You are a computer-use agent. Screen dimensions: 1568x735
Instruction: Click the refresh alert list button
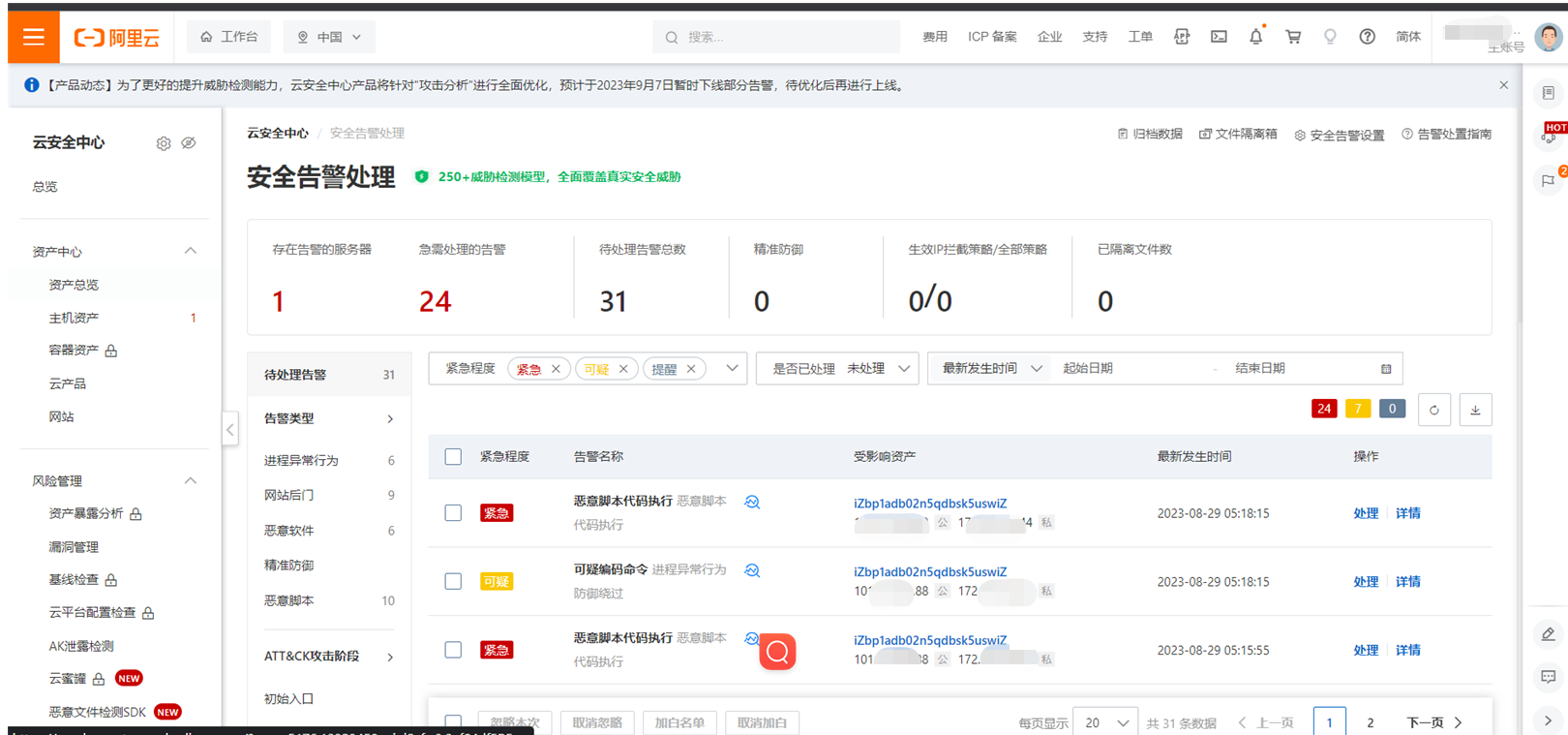(1434, 410)
